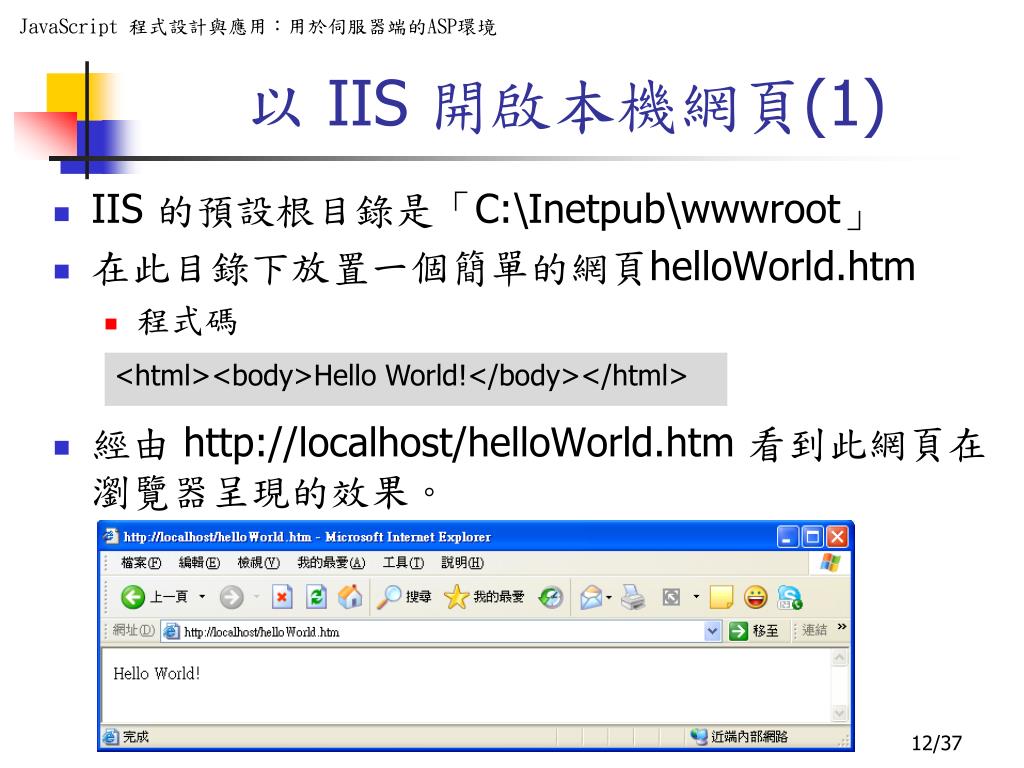
Task: Click the smiley face toolbar icon
Action: (756, 597)
